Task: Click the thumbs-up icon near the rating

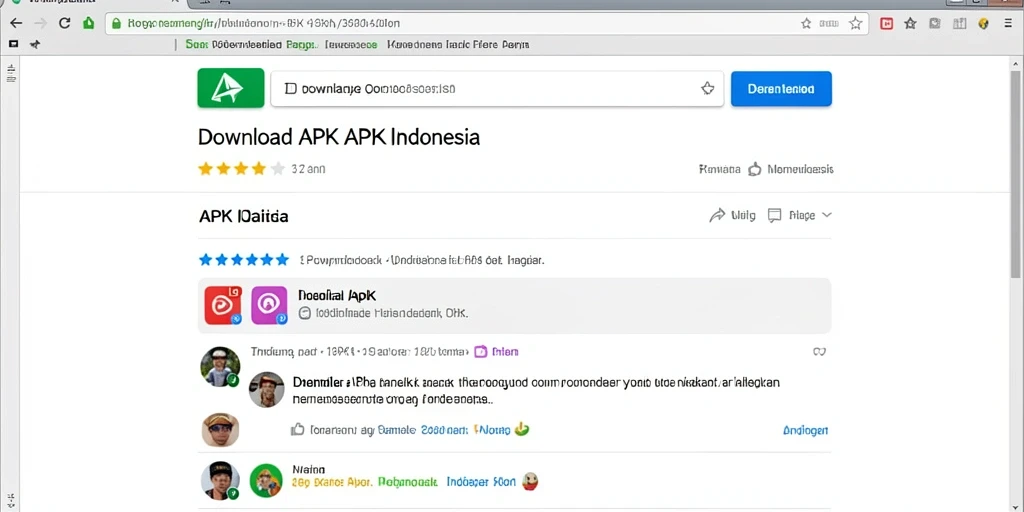Action: click(755, 169)
